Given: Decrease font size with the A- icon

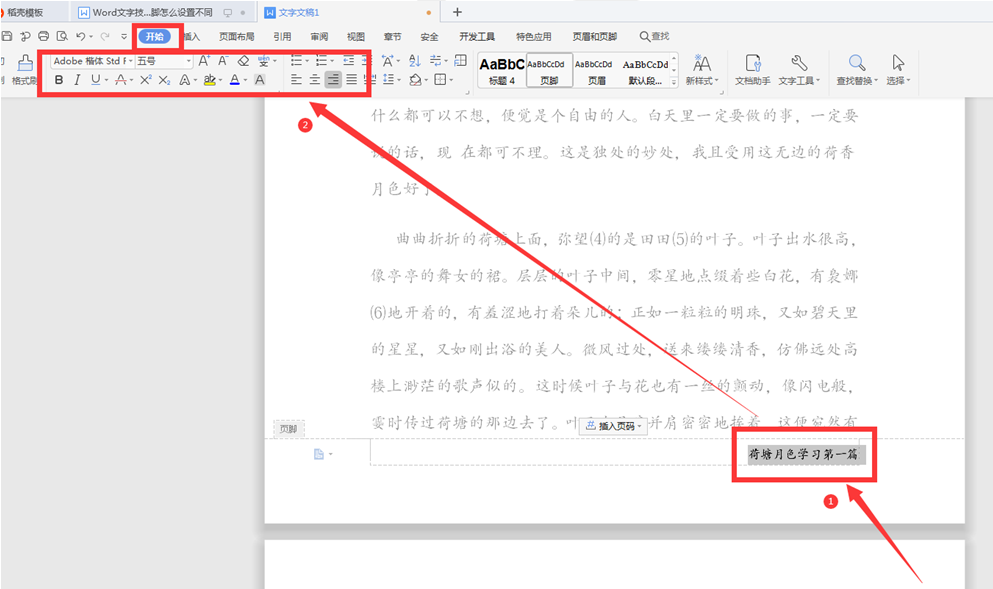Looking at the screenshot, I should point(223,61).
